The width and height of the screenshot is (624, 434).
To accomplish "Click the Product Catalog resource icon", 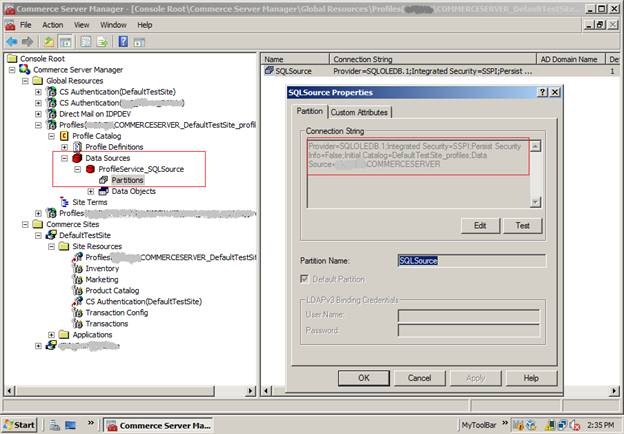I will click(77, 290).
